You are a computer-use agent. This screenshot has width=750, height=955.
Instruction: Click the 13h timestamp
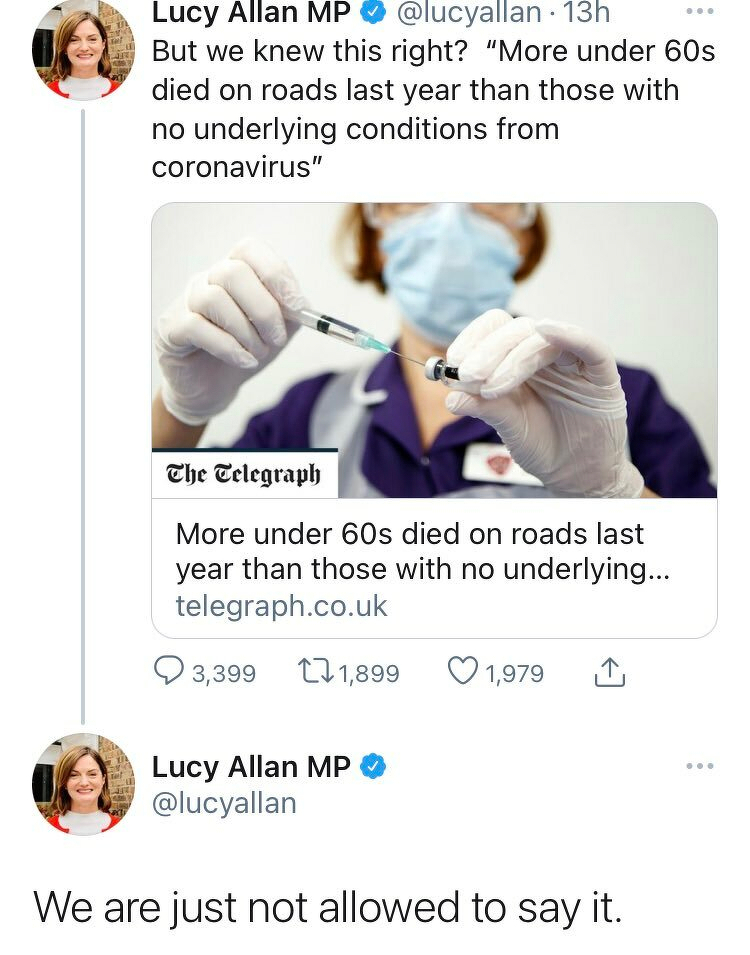586,14
